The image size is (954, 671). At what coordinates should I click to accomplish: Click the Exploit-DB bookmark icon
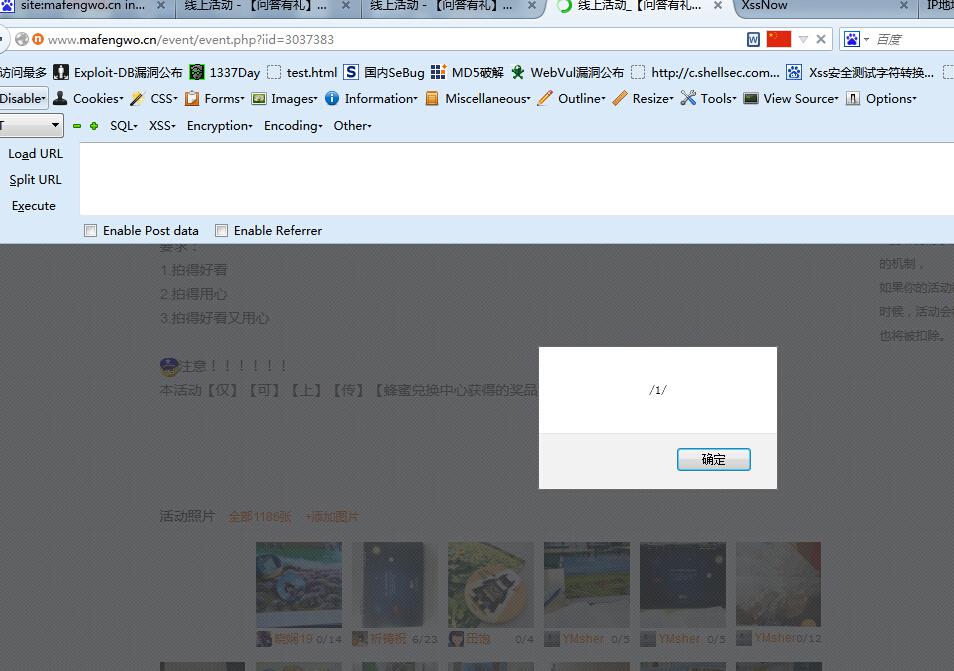pos(61,72)
